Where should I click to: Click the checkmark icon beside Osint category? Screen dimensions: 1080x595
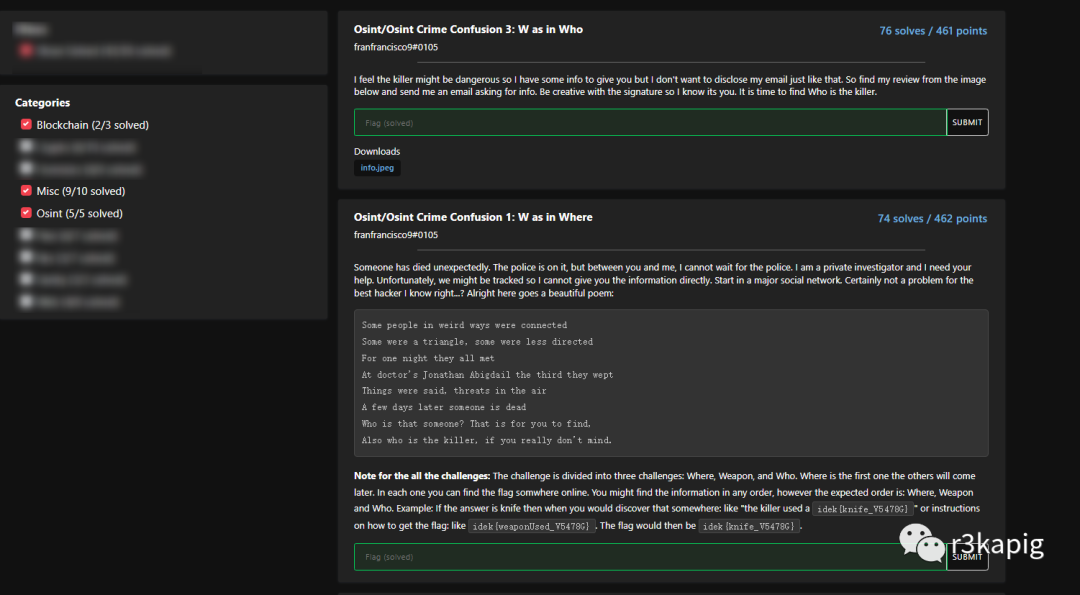pos(25,213)
